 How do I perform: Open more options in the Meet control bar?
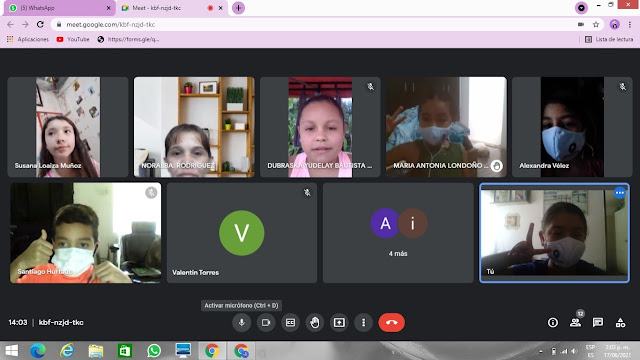363,322
